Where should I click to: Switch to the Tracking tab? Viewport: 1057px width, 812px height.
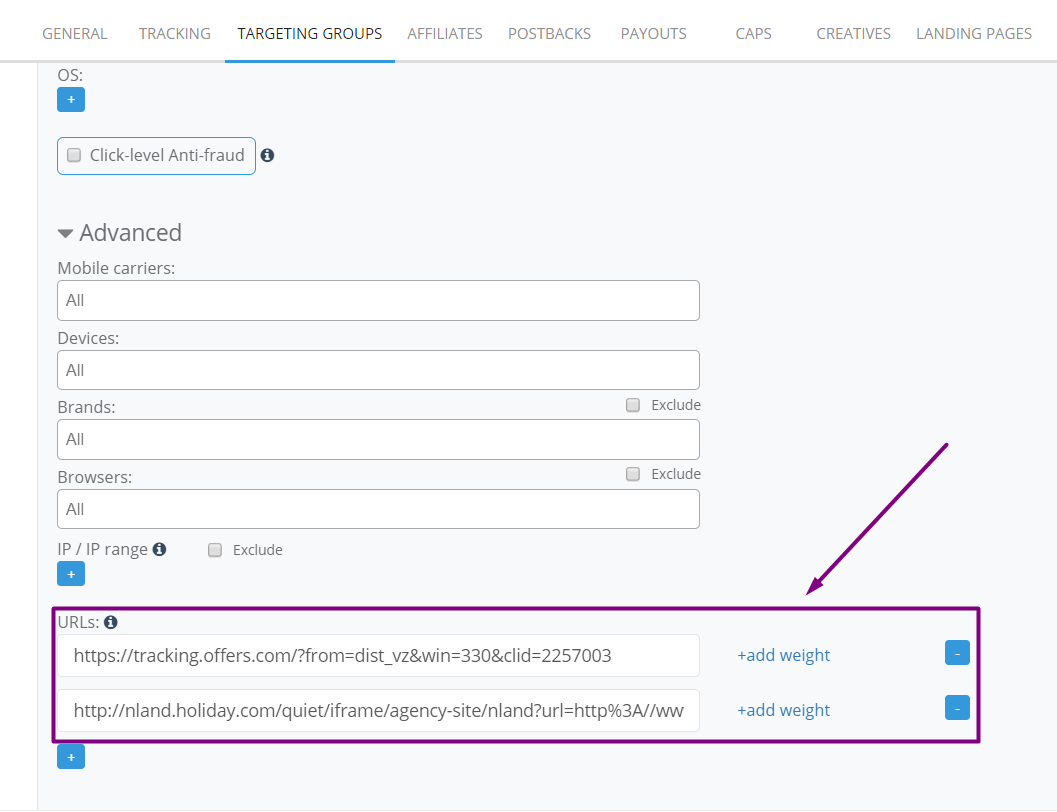click(x=175, y=34)
